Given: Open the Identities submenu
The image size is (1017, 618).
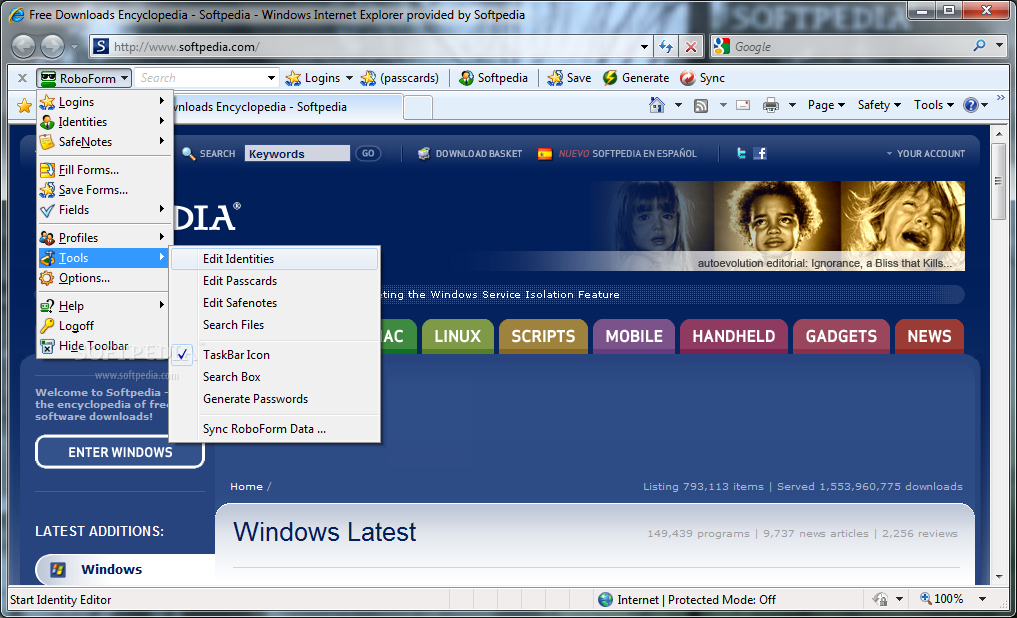Looking at the screenshot, I should tap(102, 122).
